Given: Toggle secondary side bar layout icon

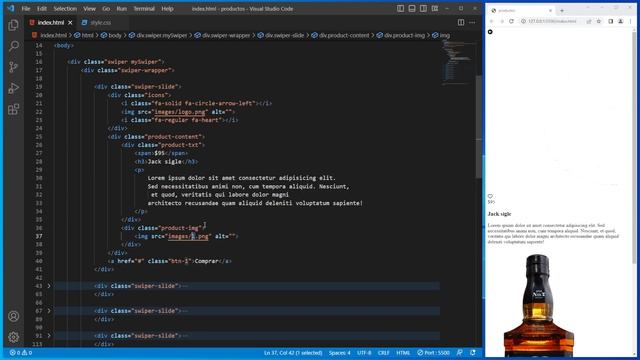Looking at the screenshot, I should [x=423, y=9].
